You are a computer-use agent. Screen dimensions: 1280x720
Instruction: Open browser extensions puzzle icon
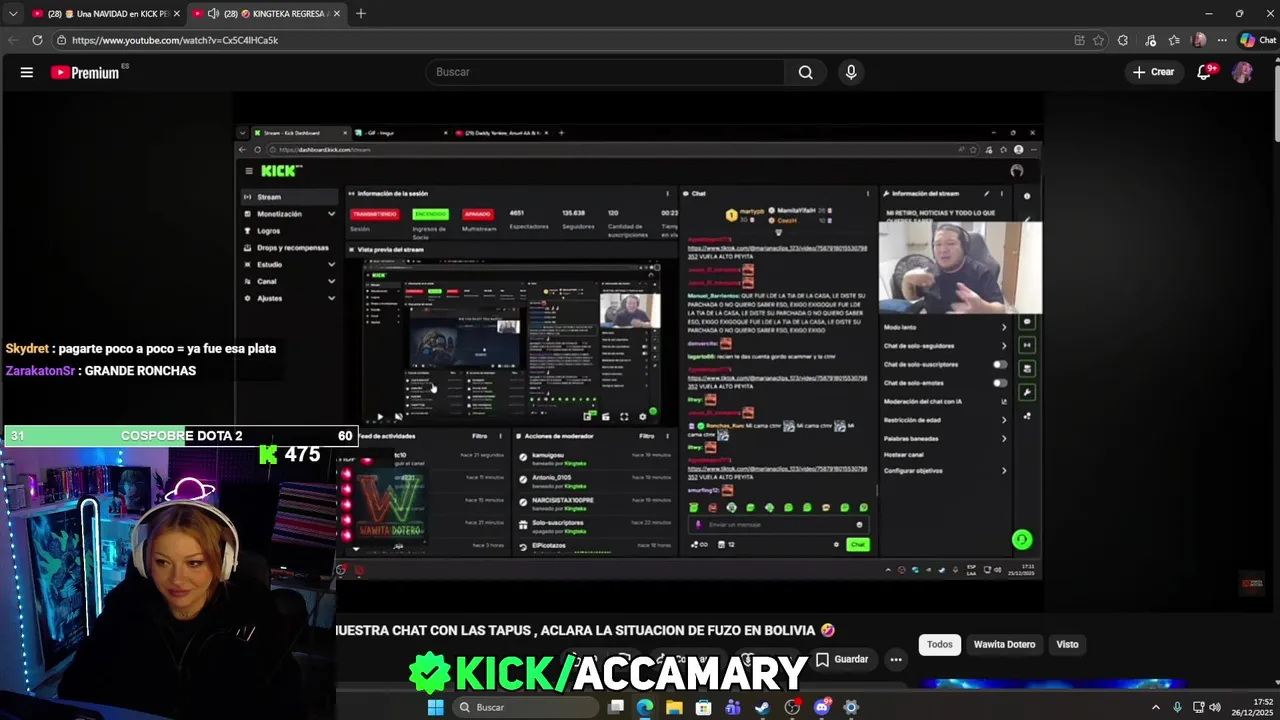coord(1123,40)
